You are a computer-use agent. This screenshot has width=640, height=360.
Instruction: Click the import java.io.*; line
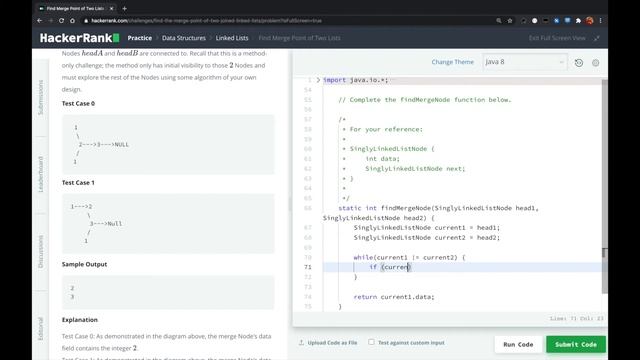355,80
